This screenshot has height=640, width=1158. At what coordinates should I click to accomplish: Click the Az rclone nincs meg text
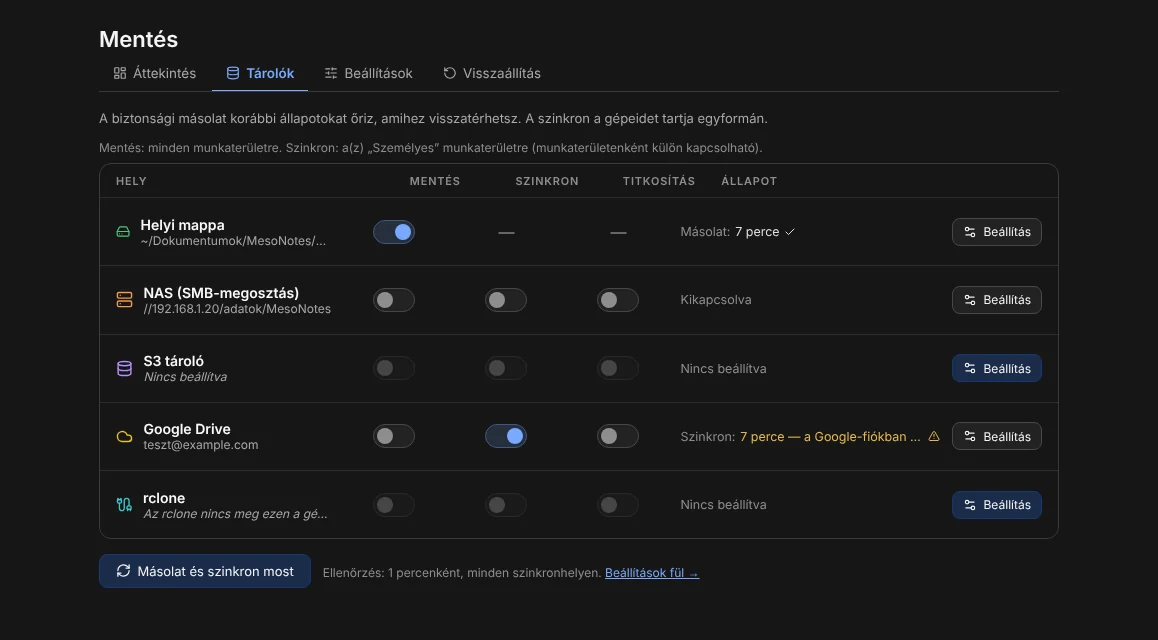coord(236,514)
